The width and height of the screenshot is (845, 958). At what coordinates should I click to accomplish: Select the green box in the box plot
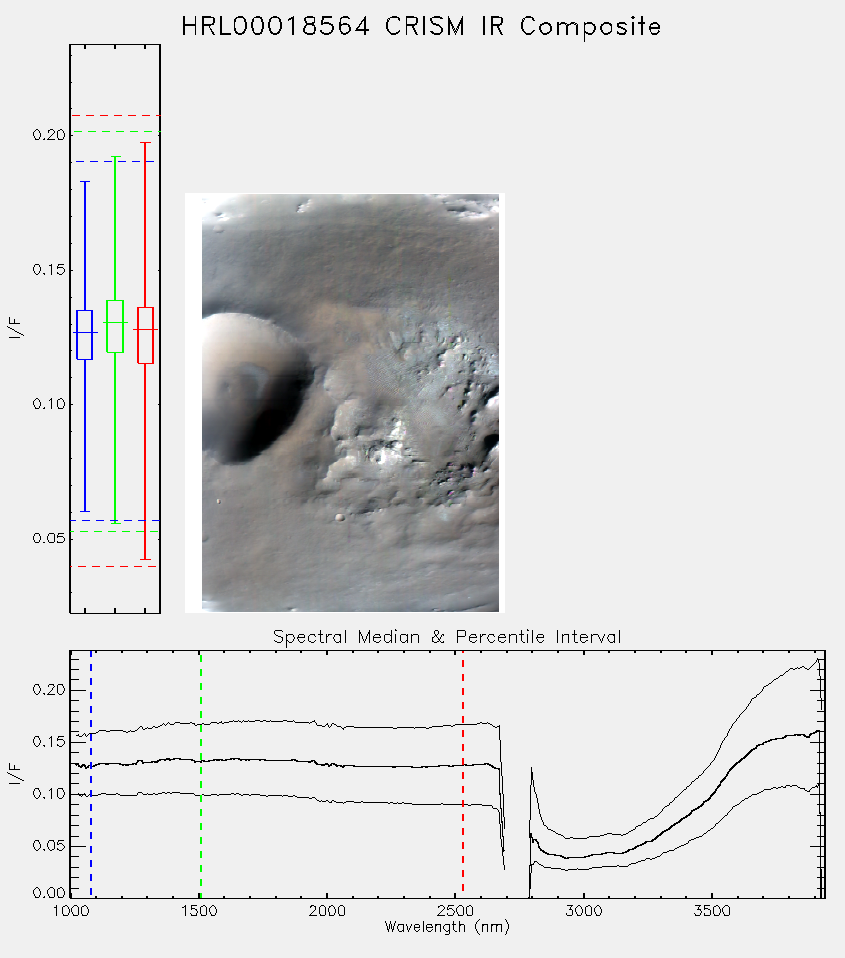[115, 326]
